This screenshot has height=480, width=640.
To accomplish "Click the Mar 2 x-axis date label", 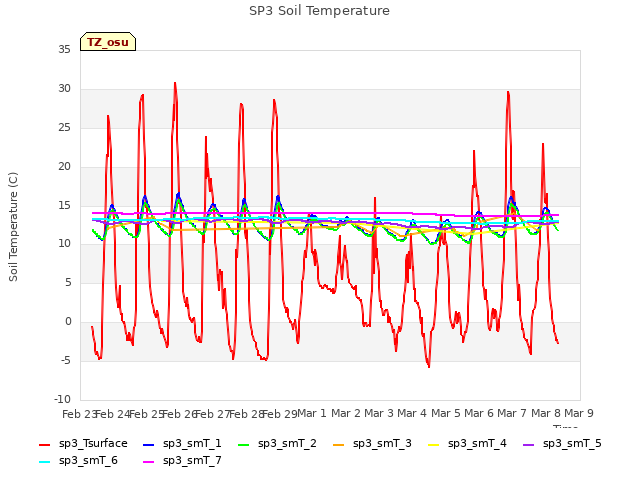I will (x=346, y=413).
